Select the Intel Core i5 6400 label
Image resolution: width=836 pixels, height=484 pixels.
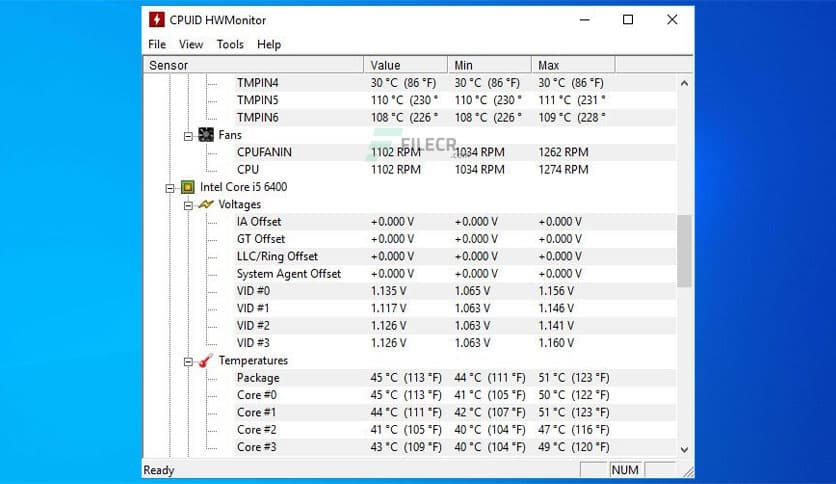point(243,187)
